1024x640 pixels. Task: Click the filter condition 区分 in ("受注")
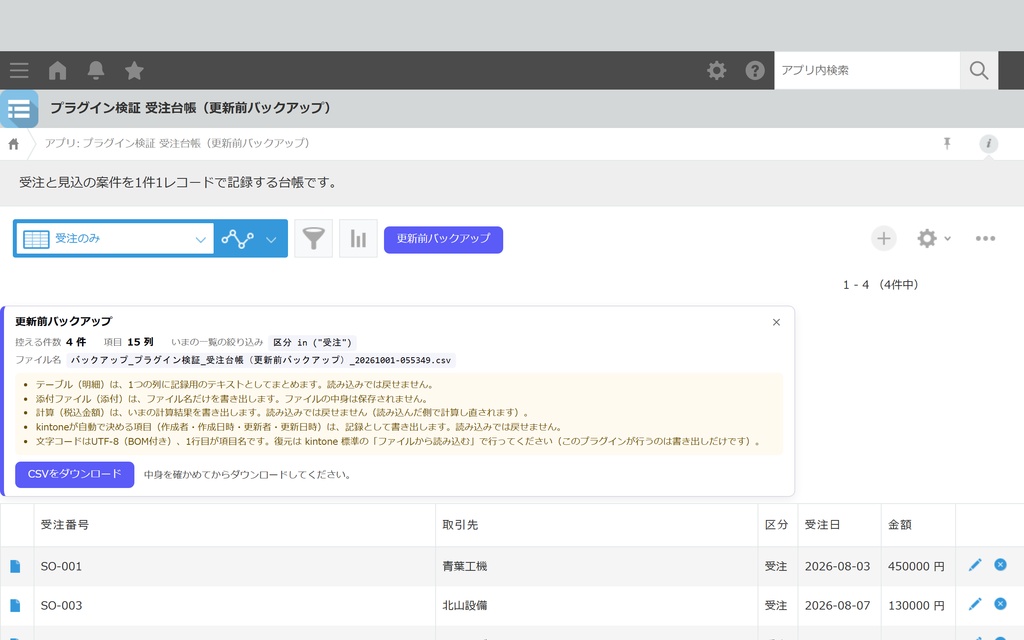[313, 342]
